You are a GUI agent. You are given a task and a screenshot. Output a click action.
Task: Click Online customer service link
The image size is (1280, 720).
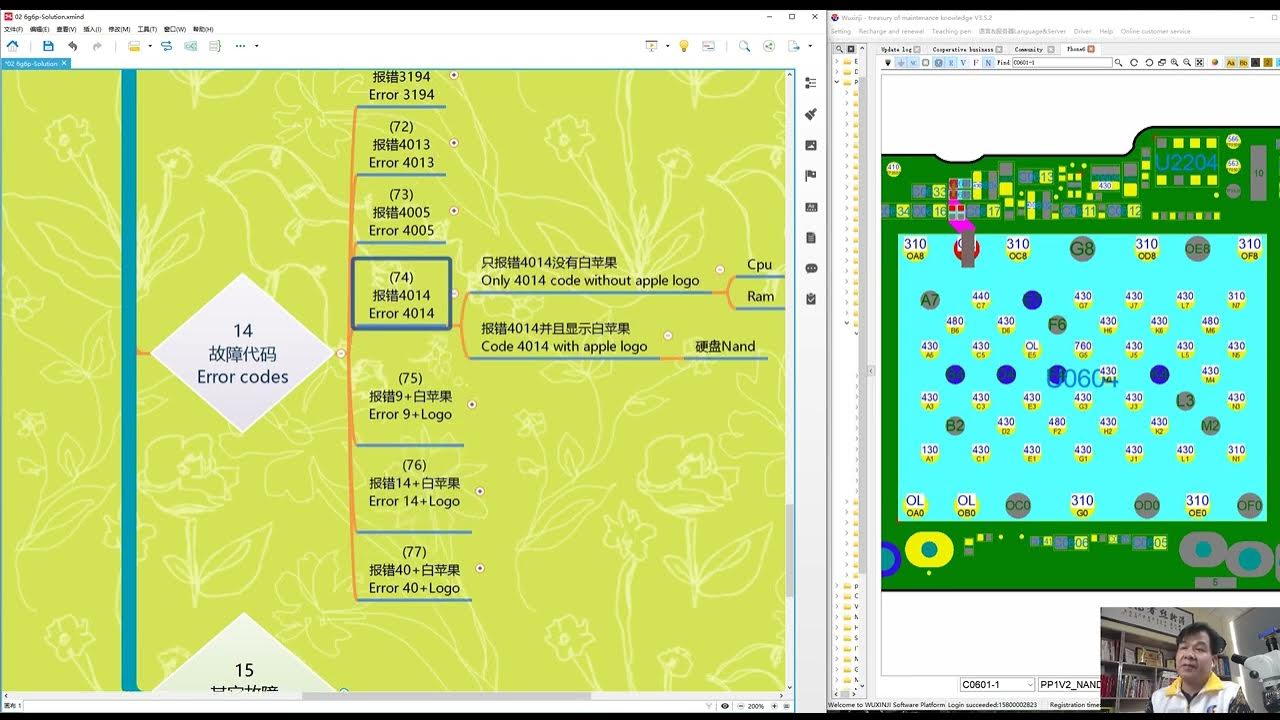click(1155, 31)
